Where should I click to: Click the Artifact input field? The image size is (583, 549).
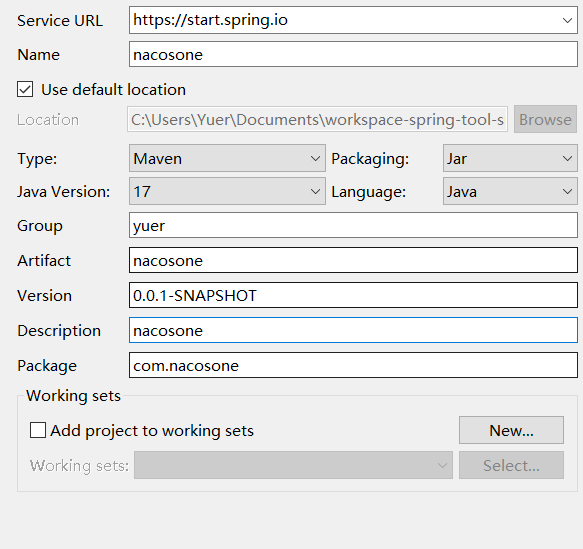tap(353, 260)
